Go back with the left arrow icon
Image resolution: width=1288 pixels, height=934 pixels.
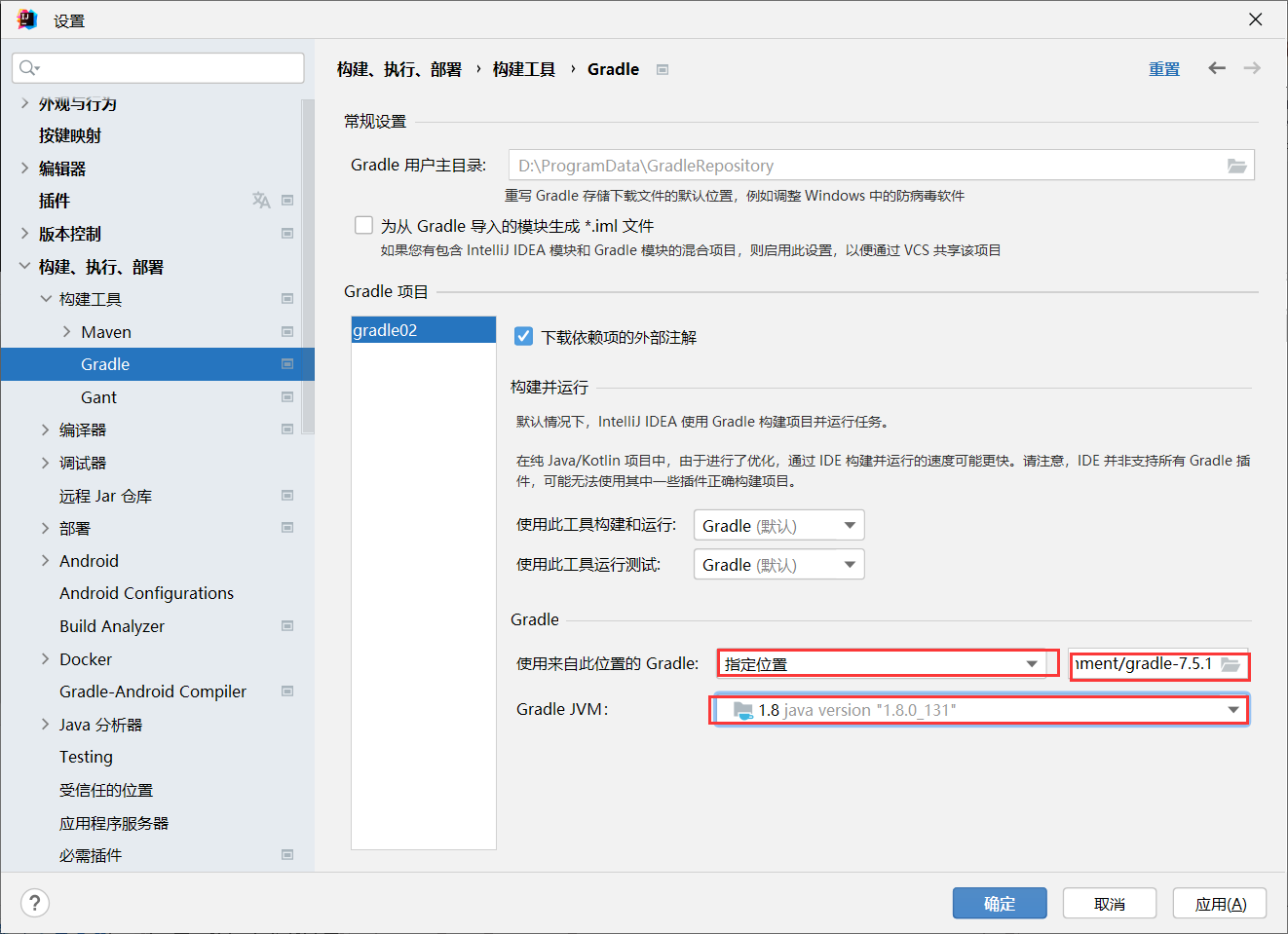(1217, 67)
